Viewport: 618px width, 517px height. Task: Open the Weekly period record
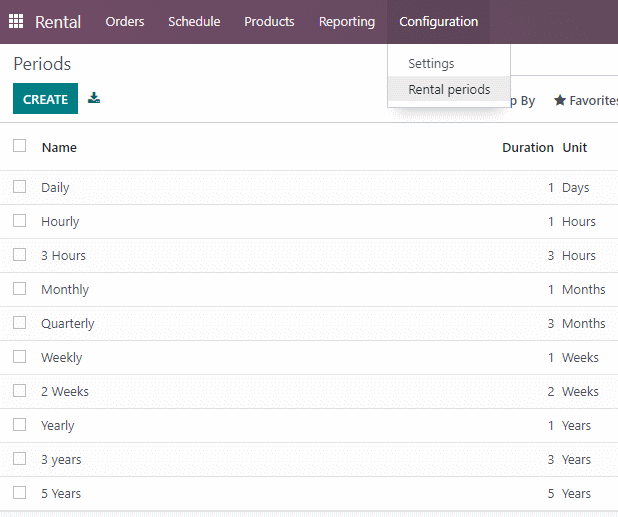click(62, 358)
